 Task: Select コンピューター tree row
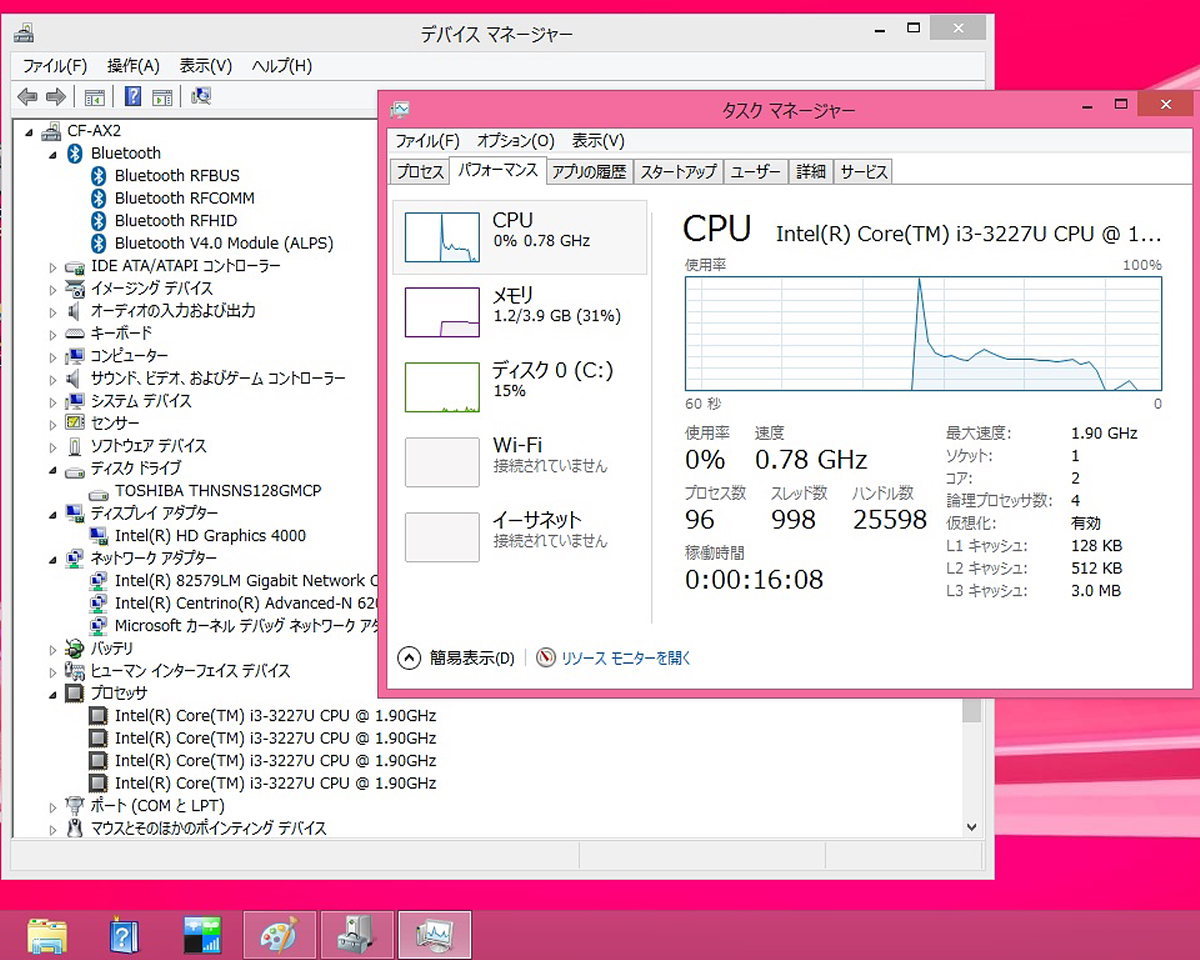(x=129, y=356)
